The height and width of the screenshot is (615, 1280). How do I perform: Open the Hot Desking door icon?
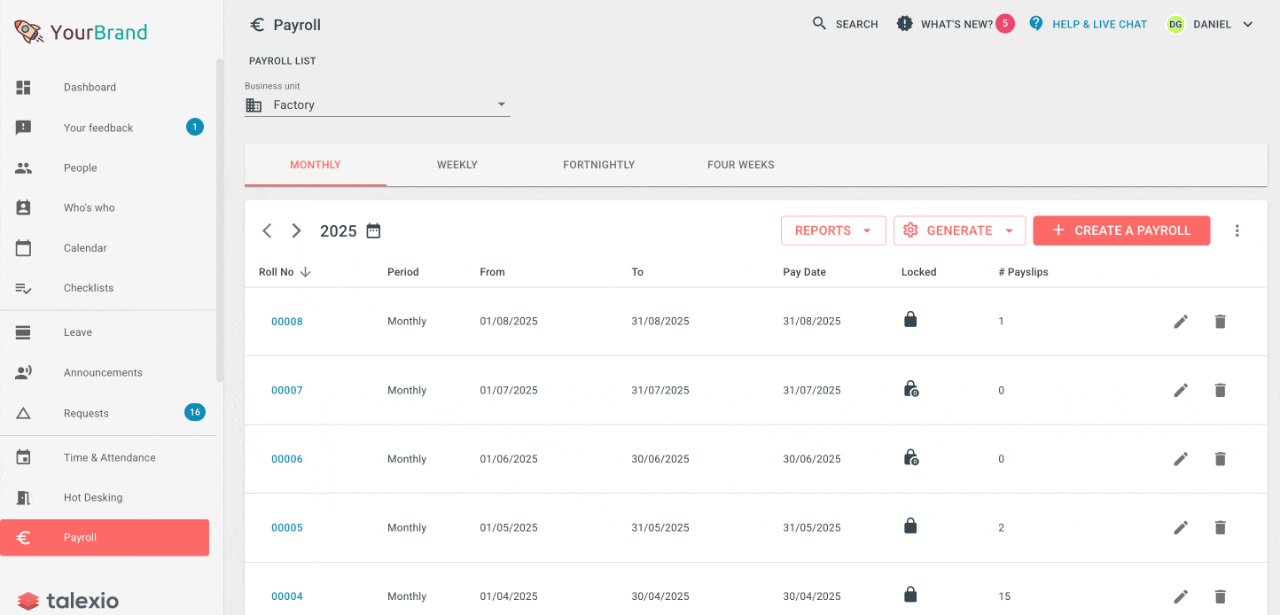click(24, 498)
